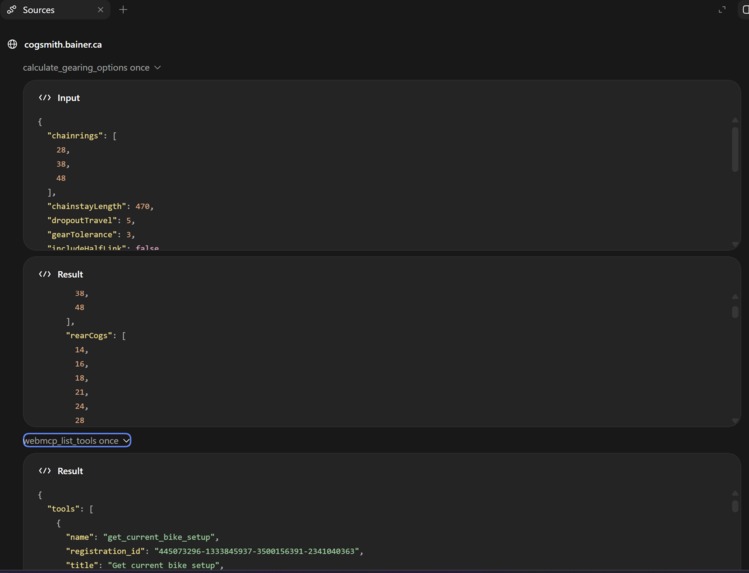749x573 pixels.
Task: Click the gearing Result scroll up arrow
Action: click(735, 297)
